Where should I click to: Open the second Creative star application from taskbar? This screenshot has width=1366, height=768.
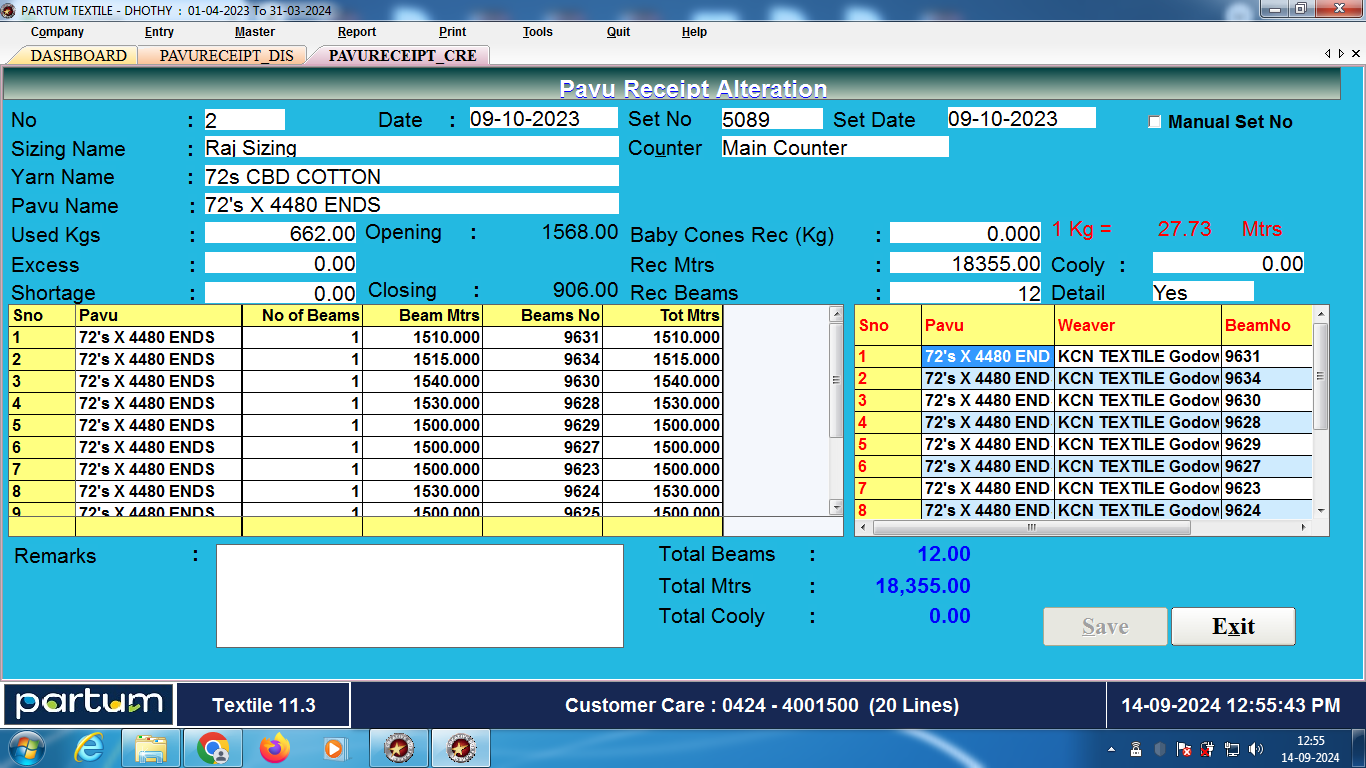pos(460,747)
